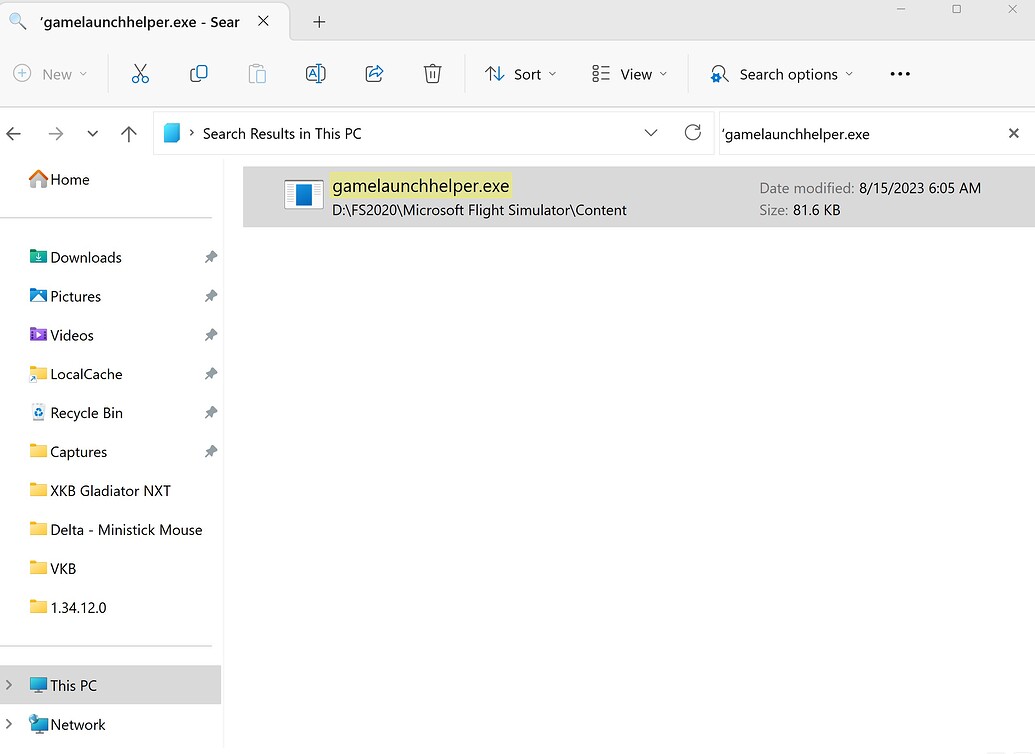The width and height of the screenshot is (1035, 754).
Task: Cut the selected file using toolbar icon
Action: point(140,73)
